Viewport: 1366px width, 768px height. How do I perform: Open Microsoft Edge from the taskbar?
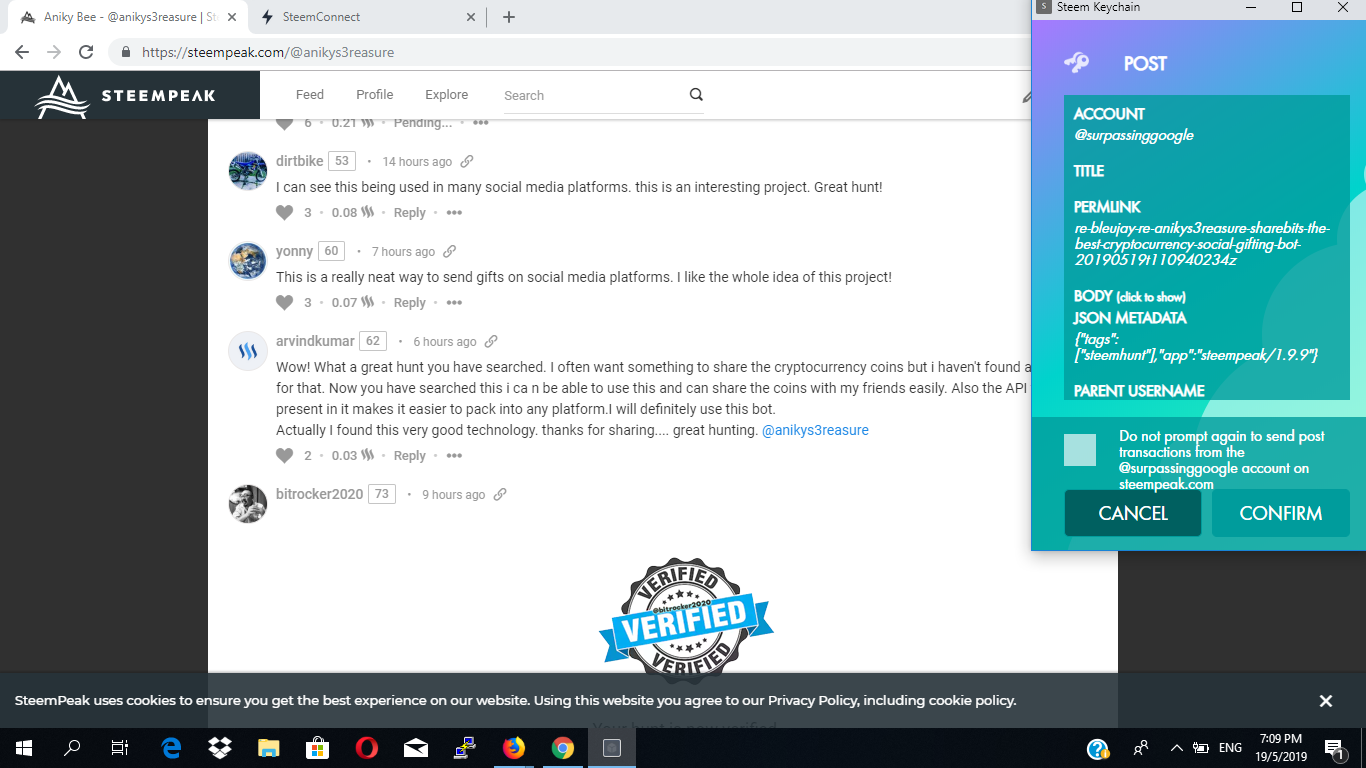[x=172, y=747]
